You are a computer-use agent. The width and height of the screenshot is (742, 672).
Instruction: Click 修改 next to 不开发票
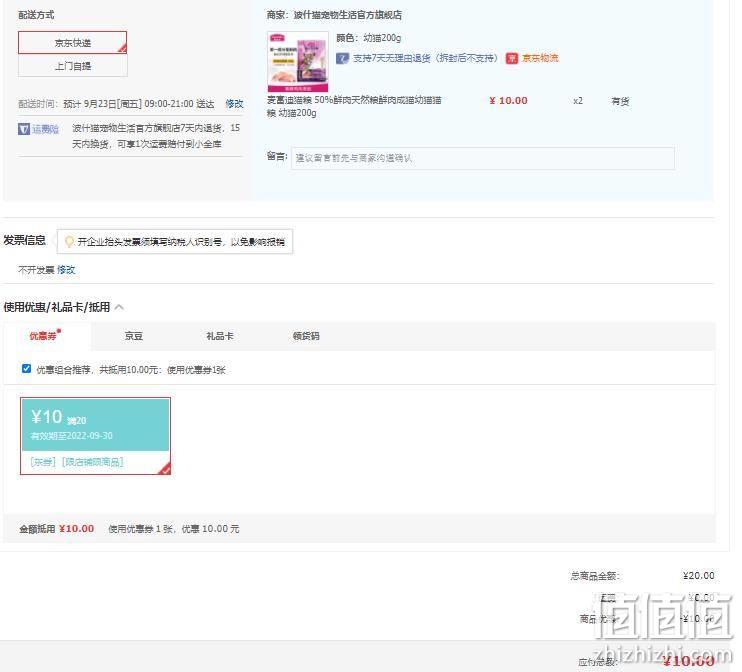tap(66, 270)
